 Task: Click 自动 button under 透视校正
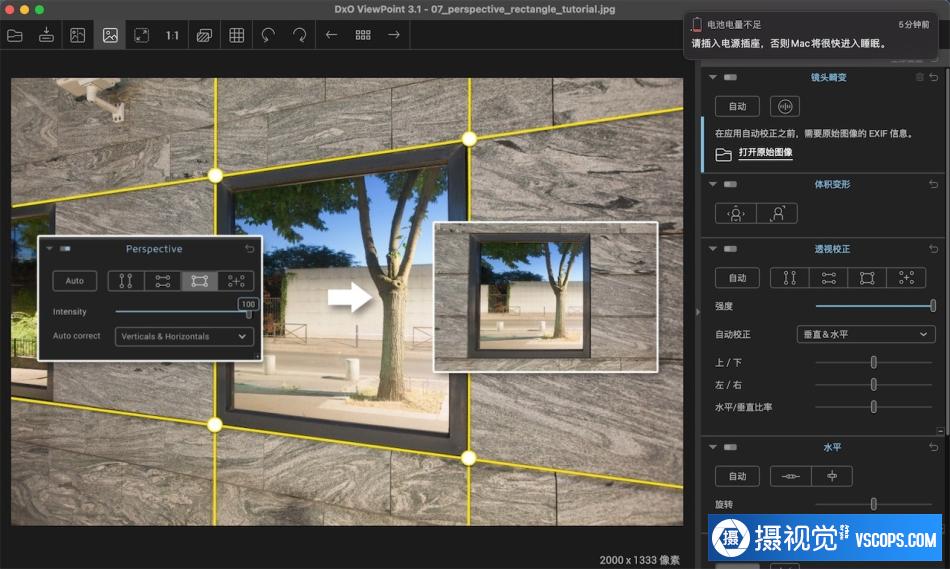point(737,278)
